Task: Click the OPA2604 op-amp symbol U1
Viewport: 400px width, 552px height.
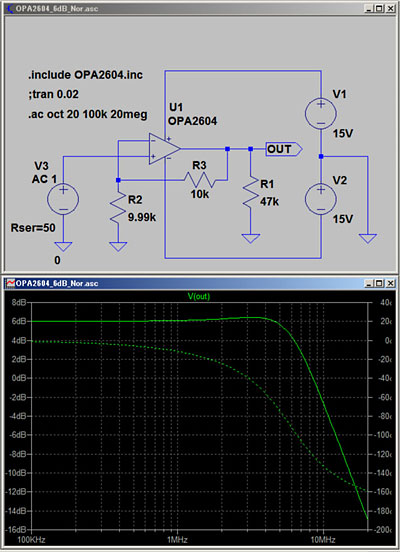Action: 164,149
